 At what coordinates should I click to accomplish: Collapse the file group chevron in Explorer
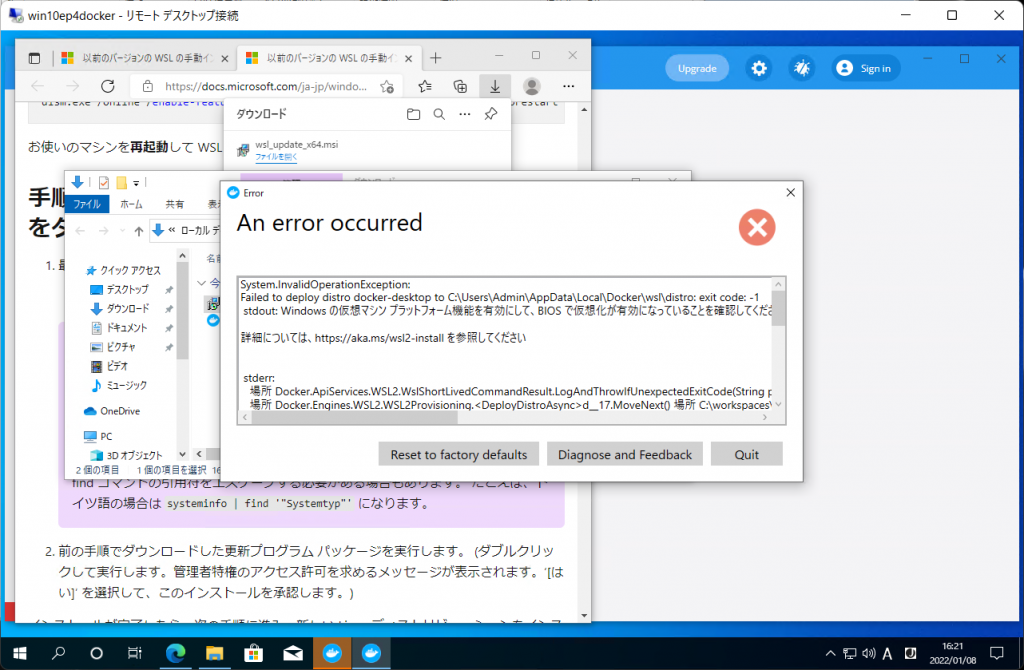[x=201, y=283]
